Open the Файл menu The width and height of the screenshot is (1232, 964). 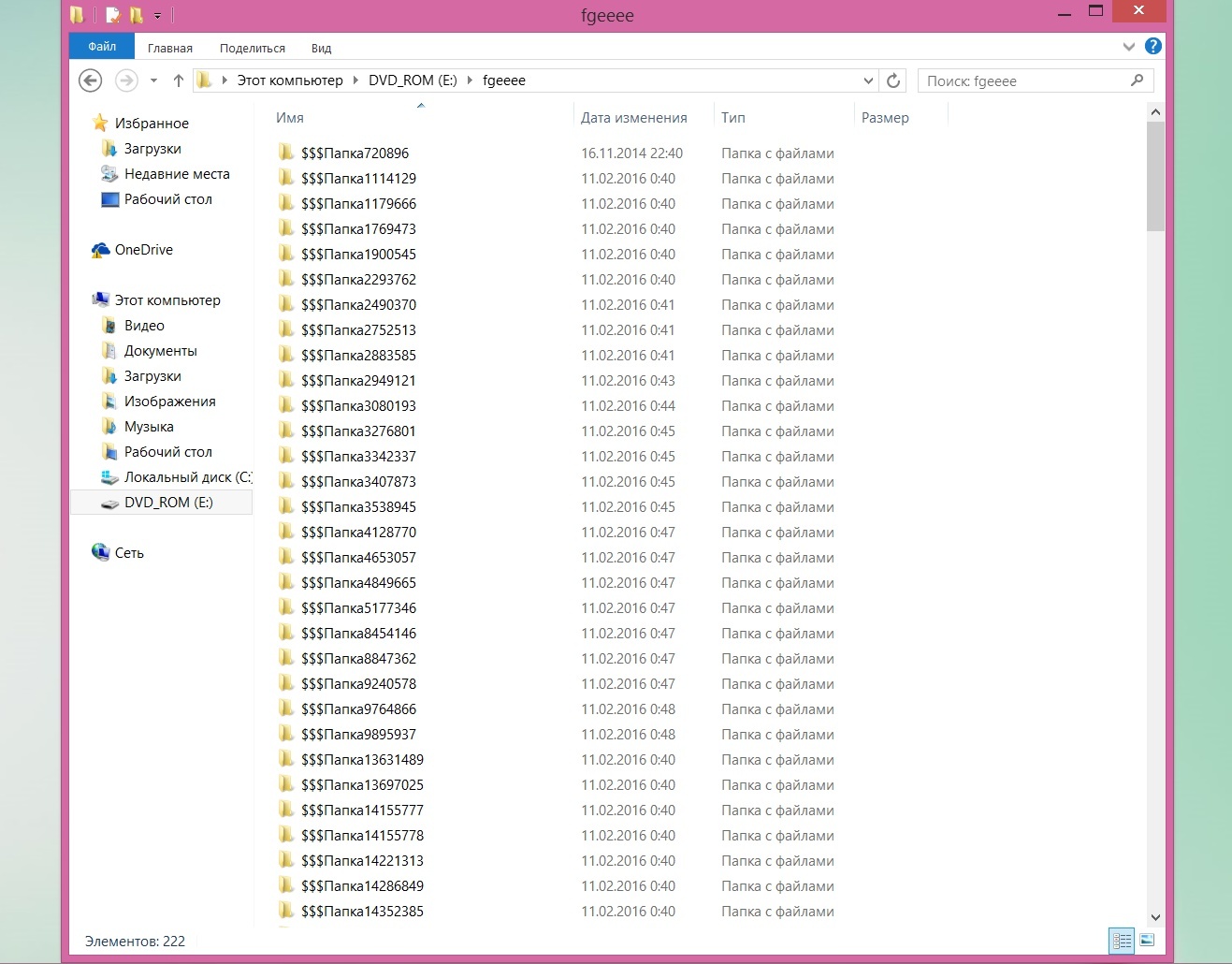click(x=102, y=47)
